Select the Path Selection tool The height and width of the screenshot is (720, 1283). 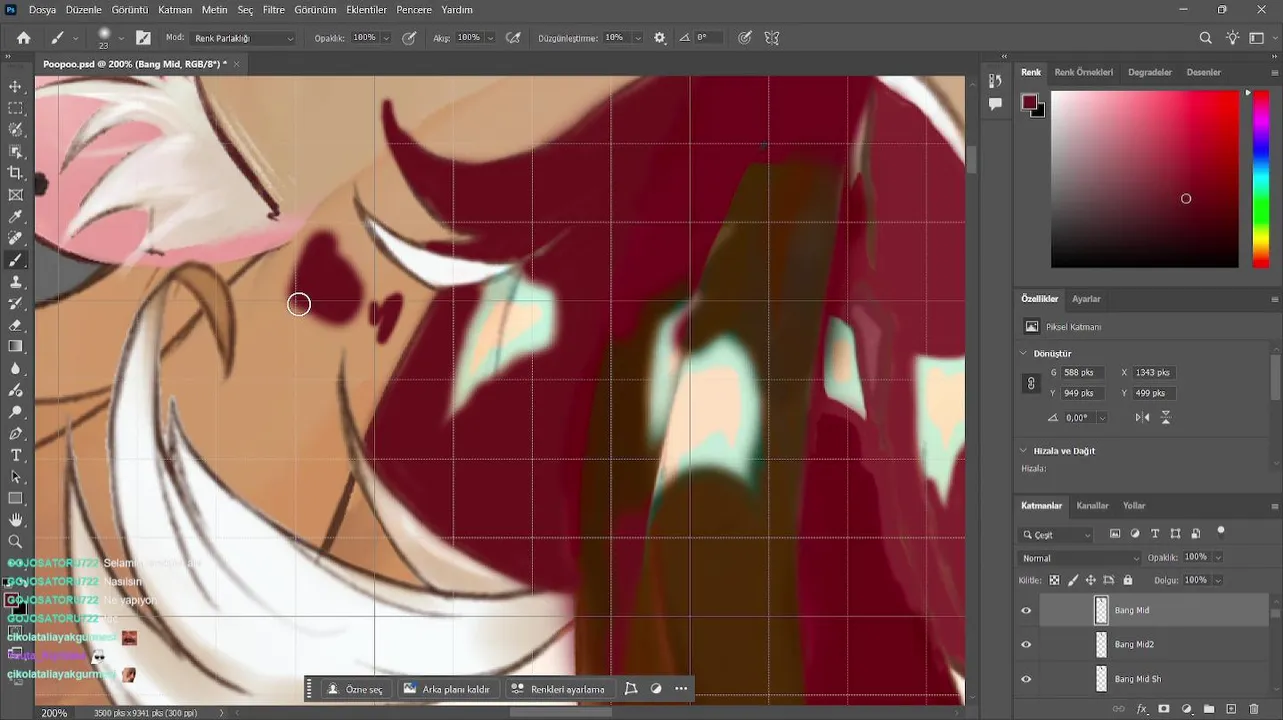tap(15, 477)
